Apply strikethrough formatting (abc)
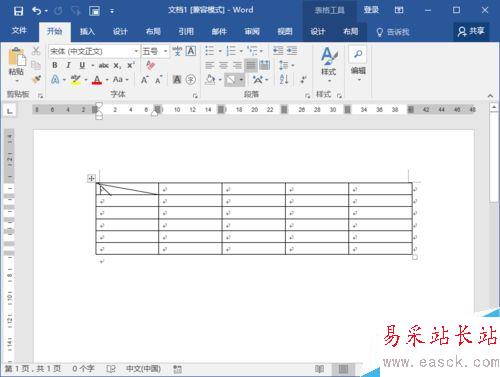This screenshot has height=377, width=500. point(103,65)
